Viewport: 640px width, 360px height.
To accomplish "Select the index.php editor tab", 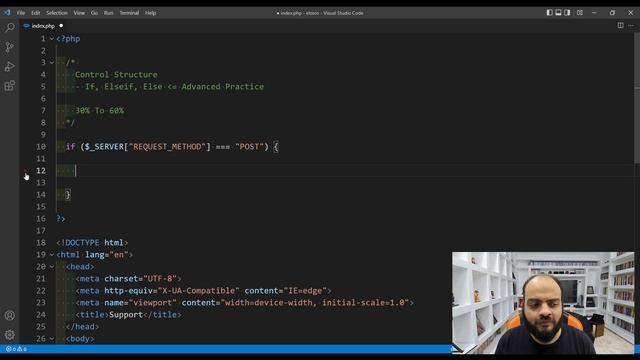I will pos(43,26).
